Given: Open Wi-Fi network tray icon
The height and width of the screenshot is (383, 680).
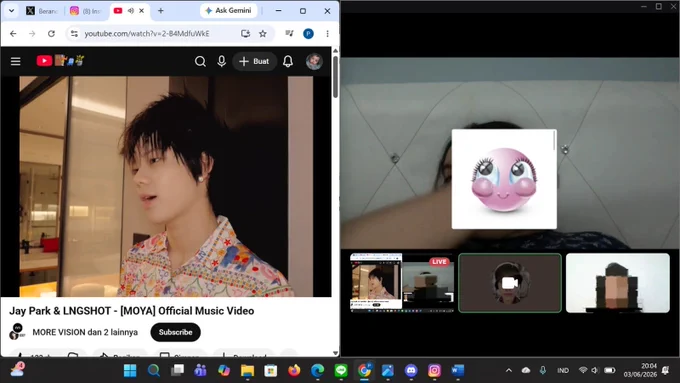Looking at the screenshot, I should tap(583, 370).
